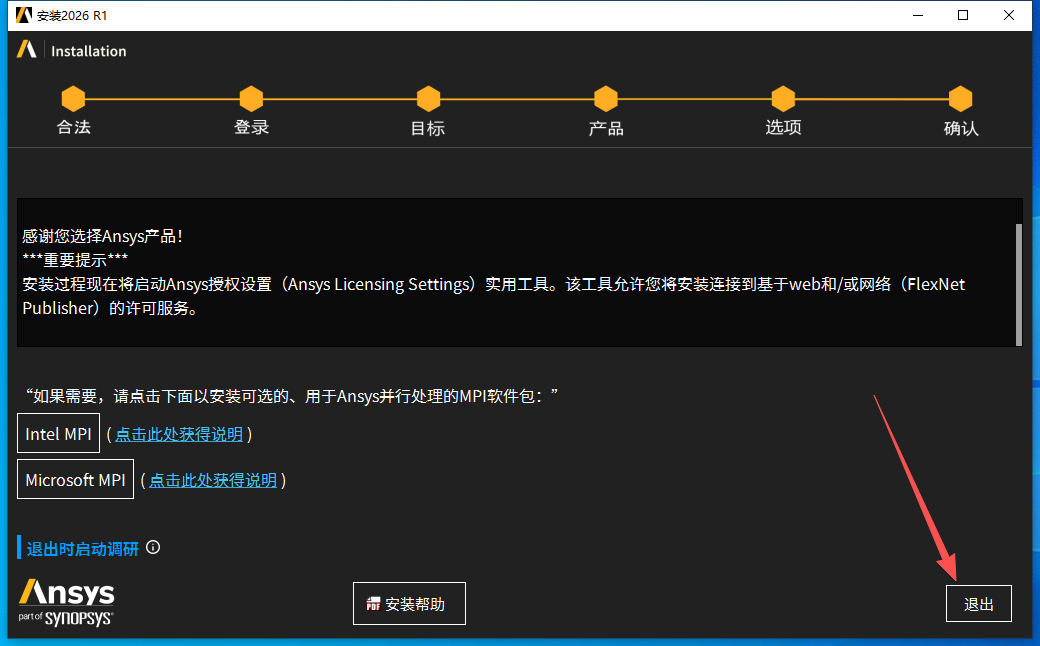Select the 产品 step hexagon
The image size is (1040, 646).
pyautogui.click(x=605, y=98)
